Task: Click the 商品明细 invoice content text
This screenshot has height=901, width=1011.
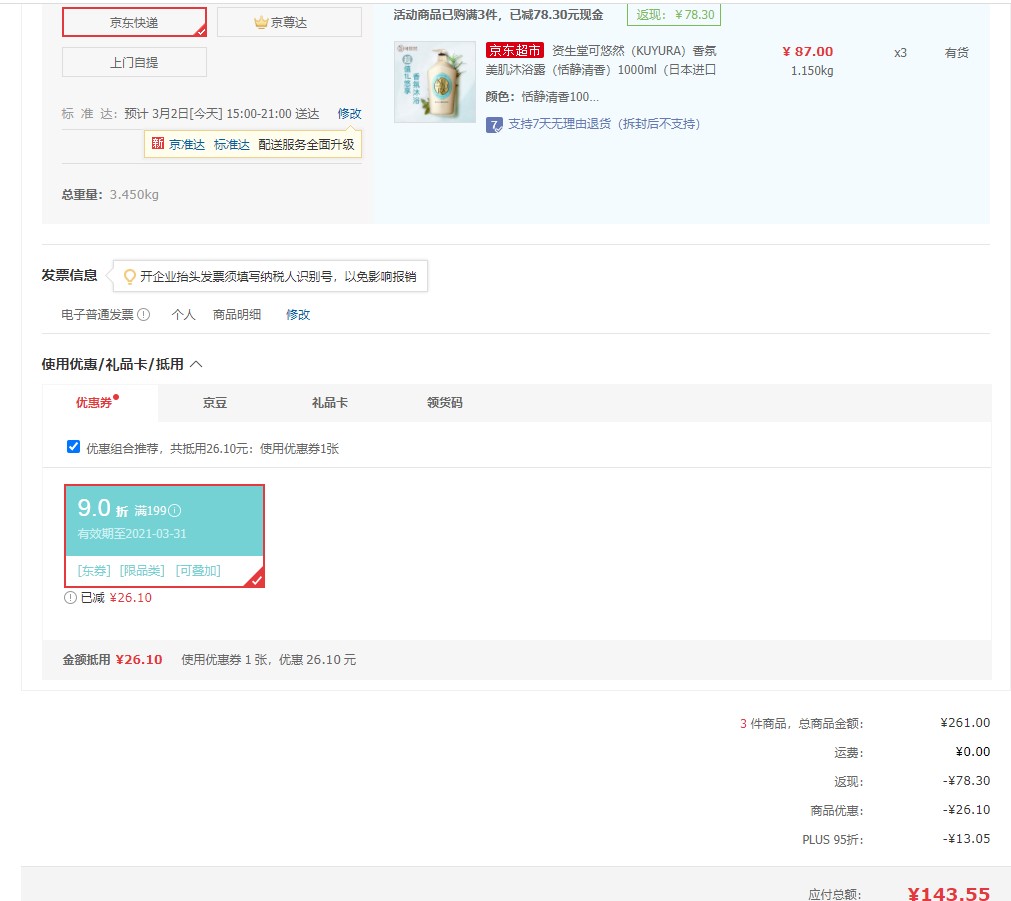Action: click(x=237, y=315)
